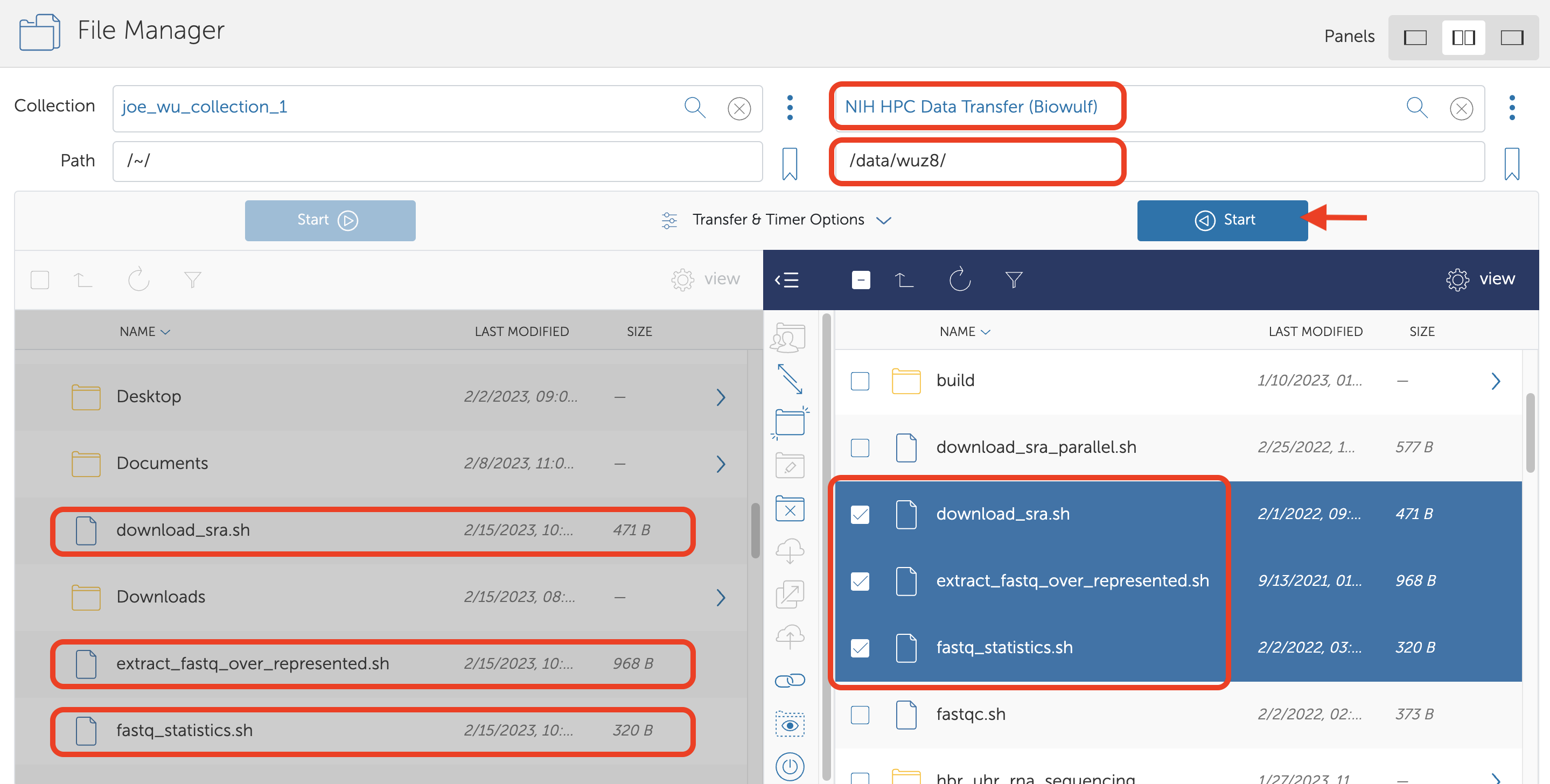Click the Show Hidden Items eye icon
Screen dimensions: 1550x784
coord(790,725)
